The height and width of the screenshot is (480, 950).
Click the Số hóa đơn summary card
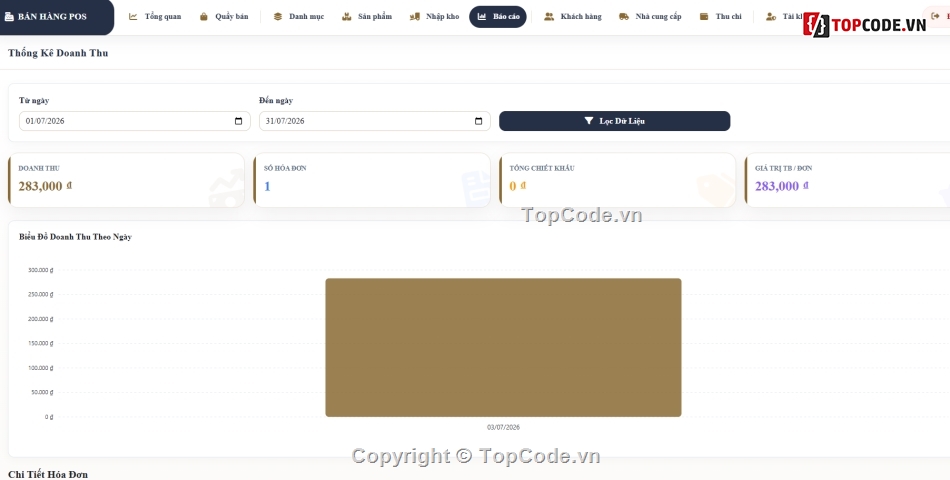tap(371, 180)
